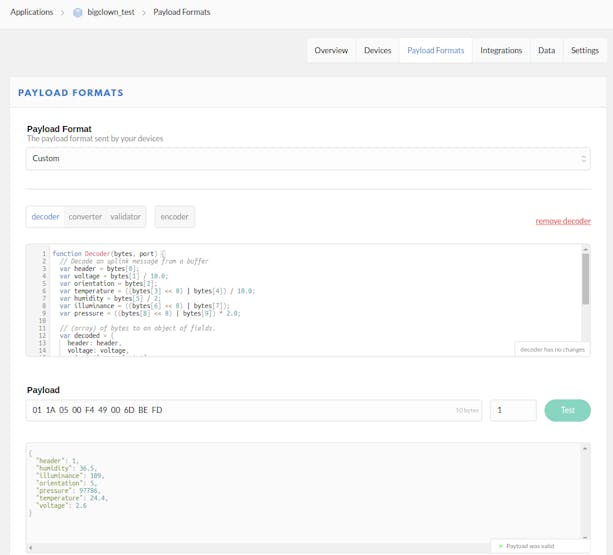The image size is (613, 555).
Task: Click the "illuminance": 109 output line
Action: pyautogui.click(x=70, y=476)
